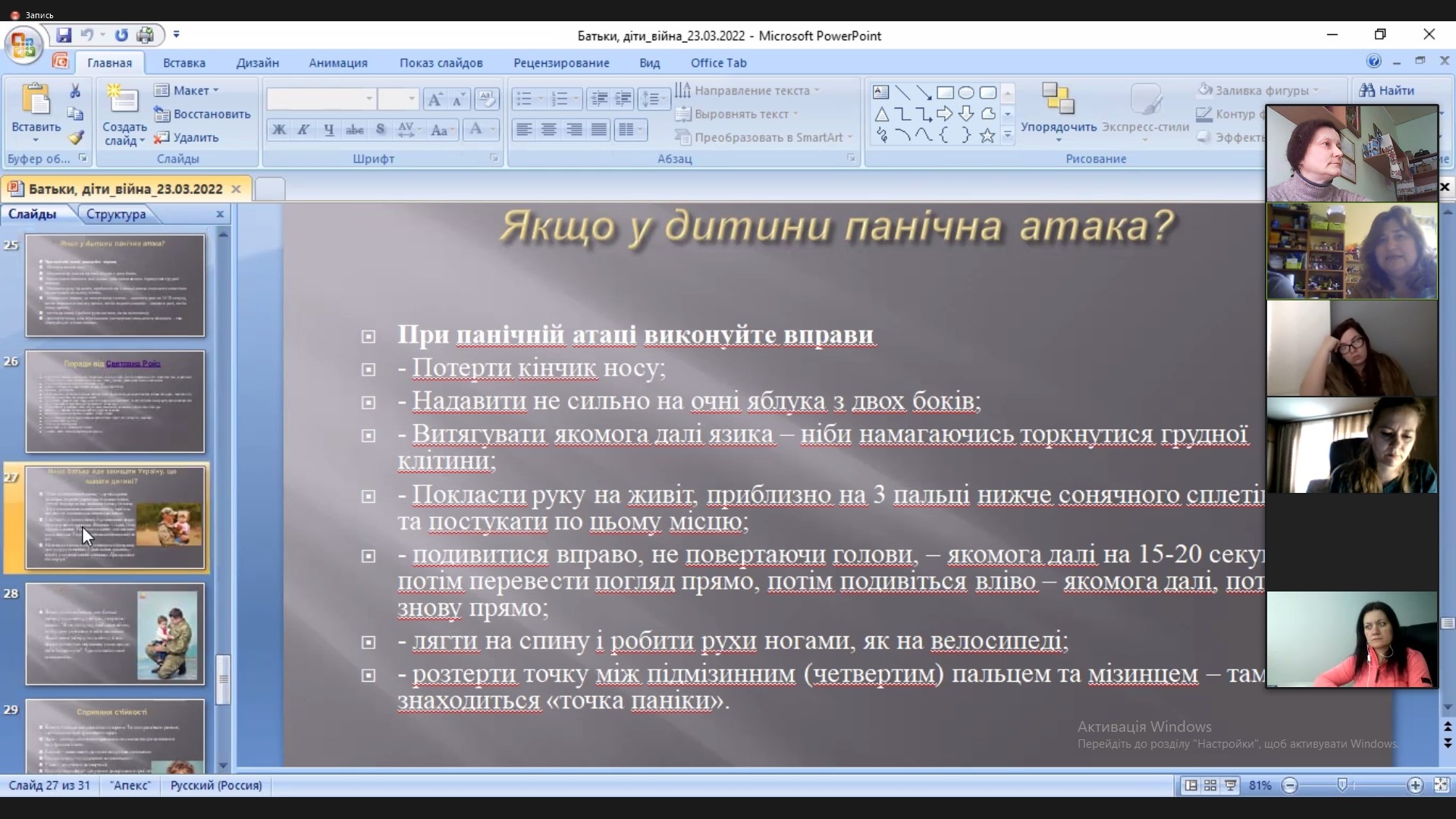Open the Вставка ribbon tab

pos(184,63)
